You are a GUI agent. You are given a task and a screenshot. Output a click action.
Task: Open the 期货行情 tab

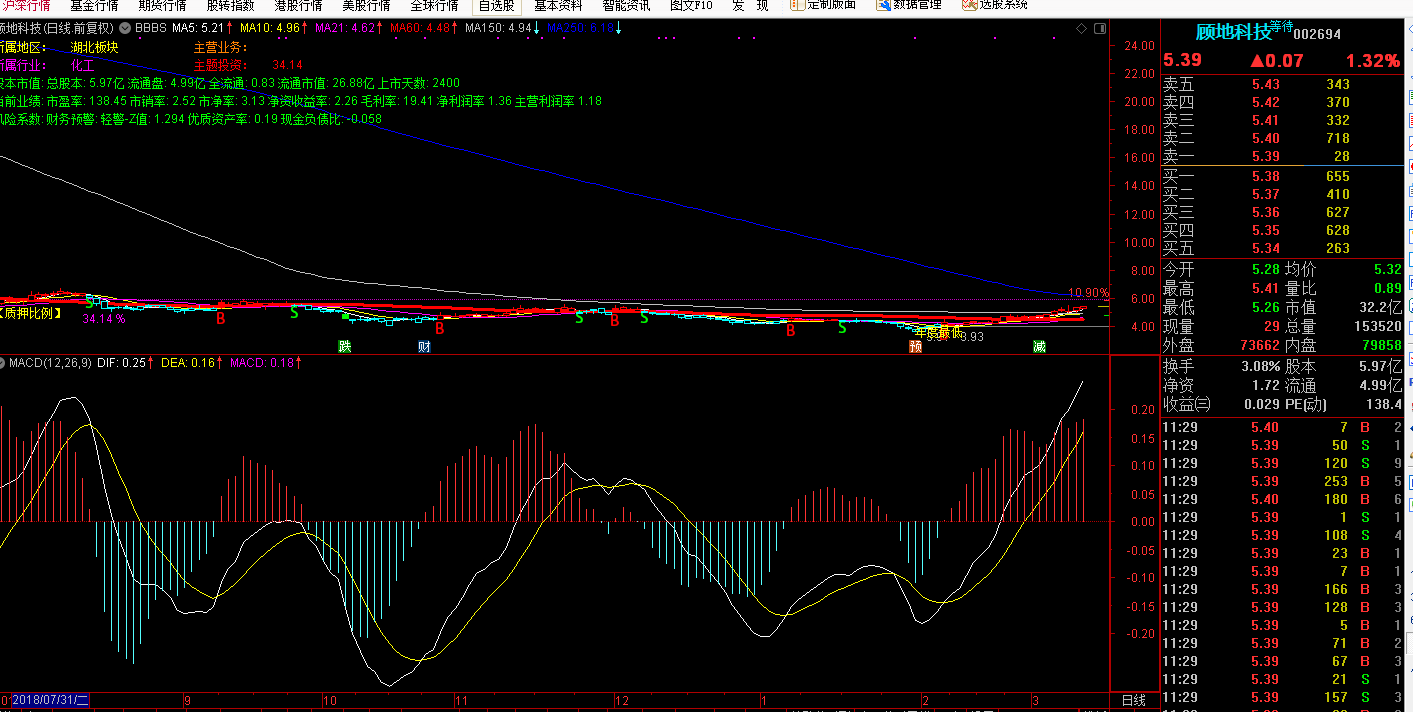162,5
